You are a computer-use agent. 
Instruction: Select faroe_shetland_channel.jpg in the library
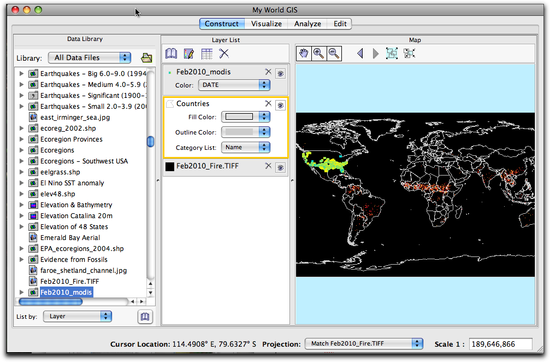(x=83, y=270)
